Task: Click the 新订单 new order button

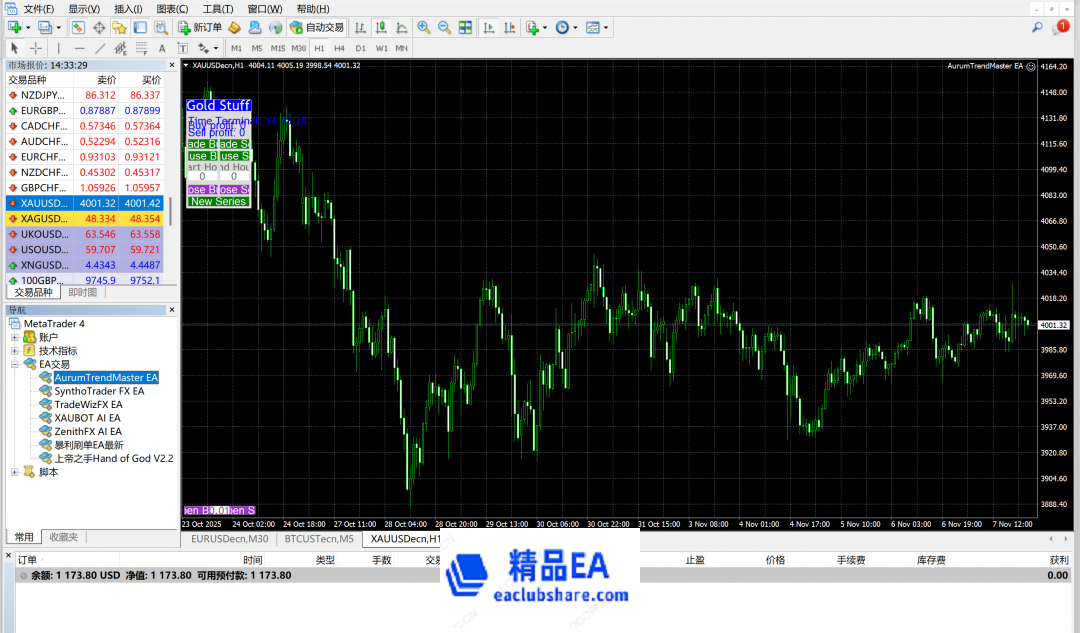Action: pos(200,27)
